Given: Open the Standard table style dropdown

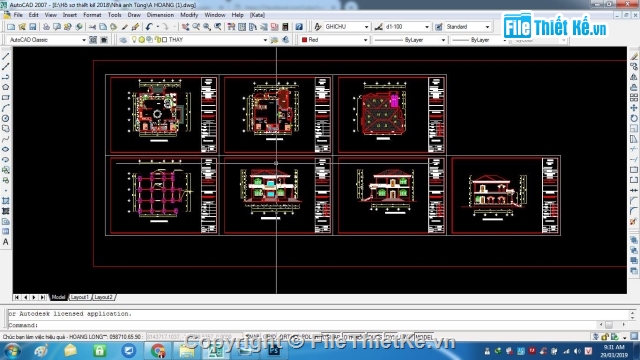Looking at the screenshot, I should coord(487,27).
